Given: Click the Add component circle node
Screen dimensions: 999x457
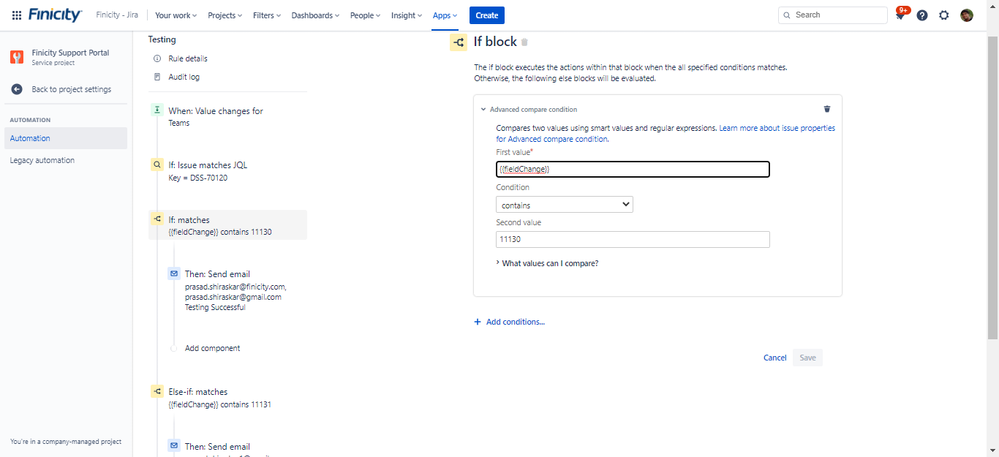Looking at the screenshot, I should [x=173, y=348].
